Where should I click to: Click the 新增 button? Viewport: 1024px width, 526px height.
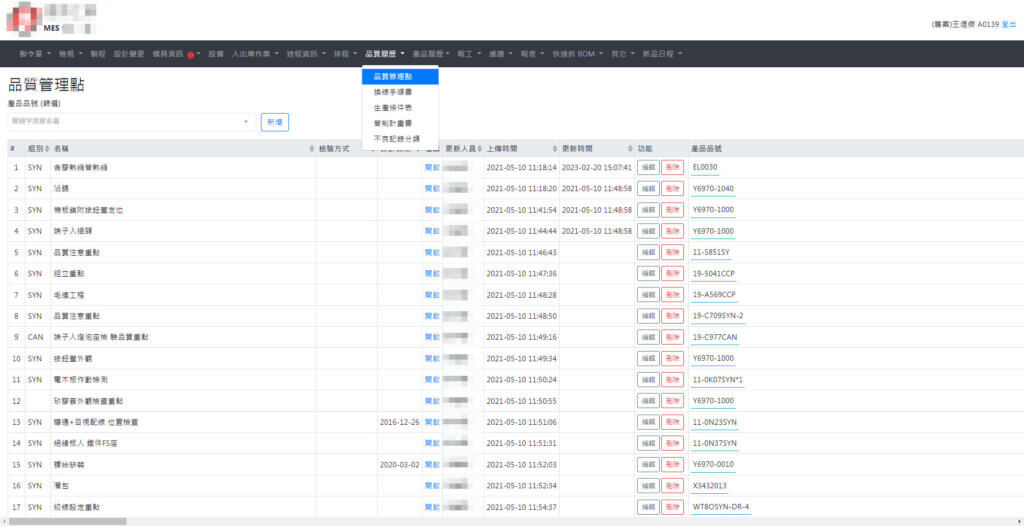274,121
